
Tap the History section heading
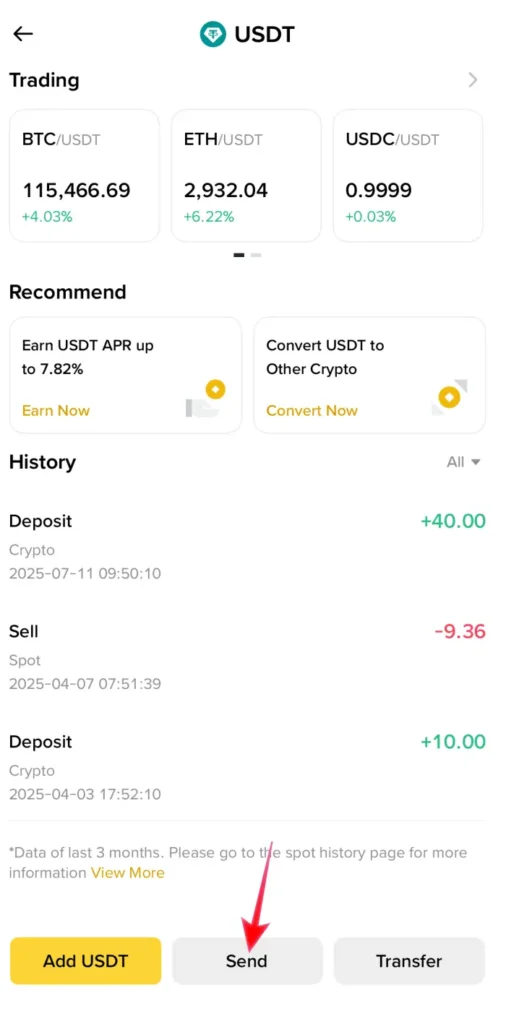point(42,462)
